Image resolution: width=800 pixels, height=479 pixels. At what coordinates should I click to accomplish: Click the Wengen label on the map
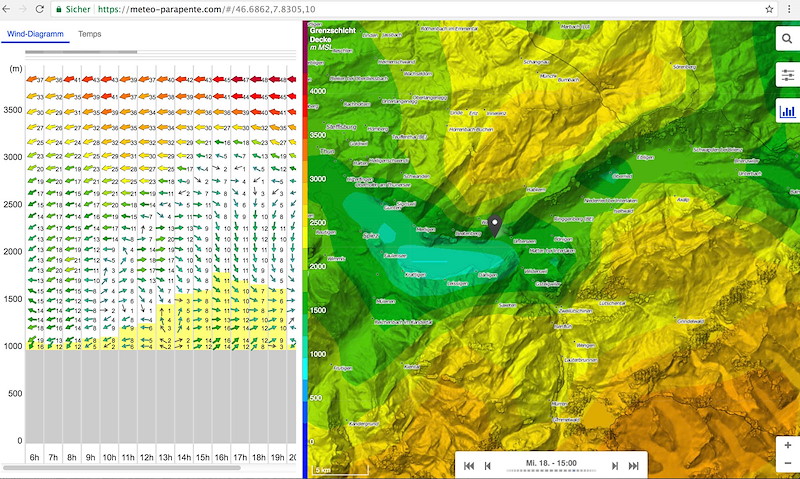585,345
